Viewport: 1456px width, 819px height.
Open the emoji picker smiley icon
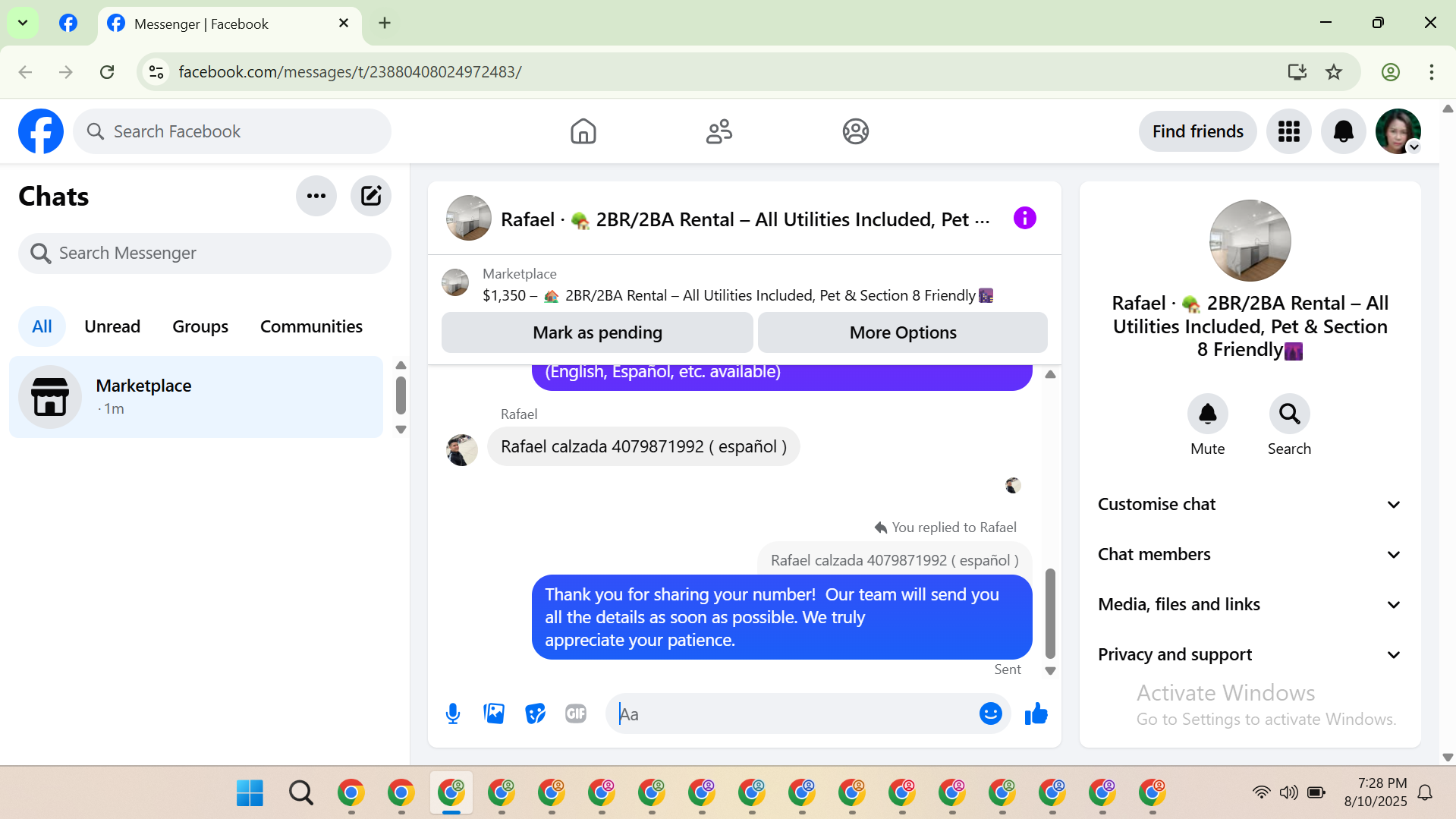tap(990, 713)
